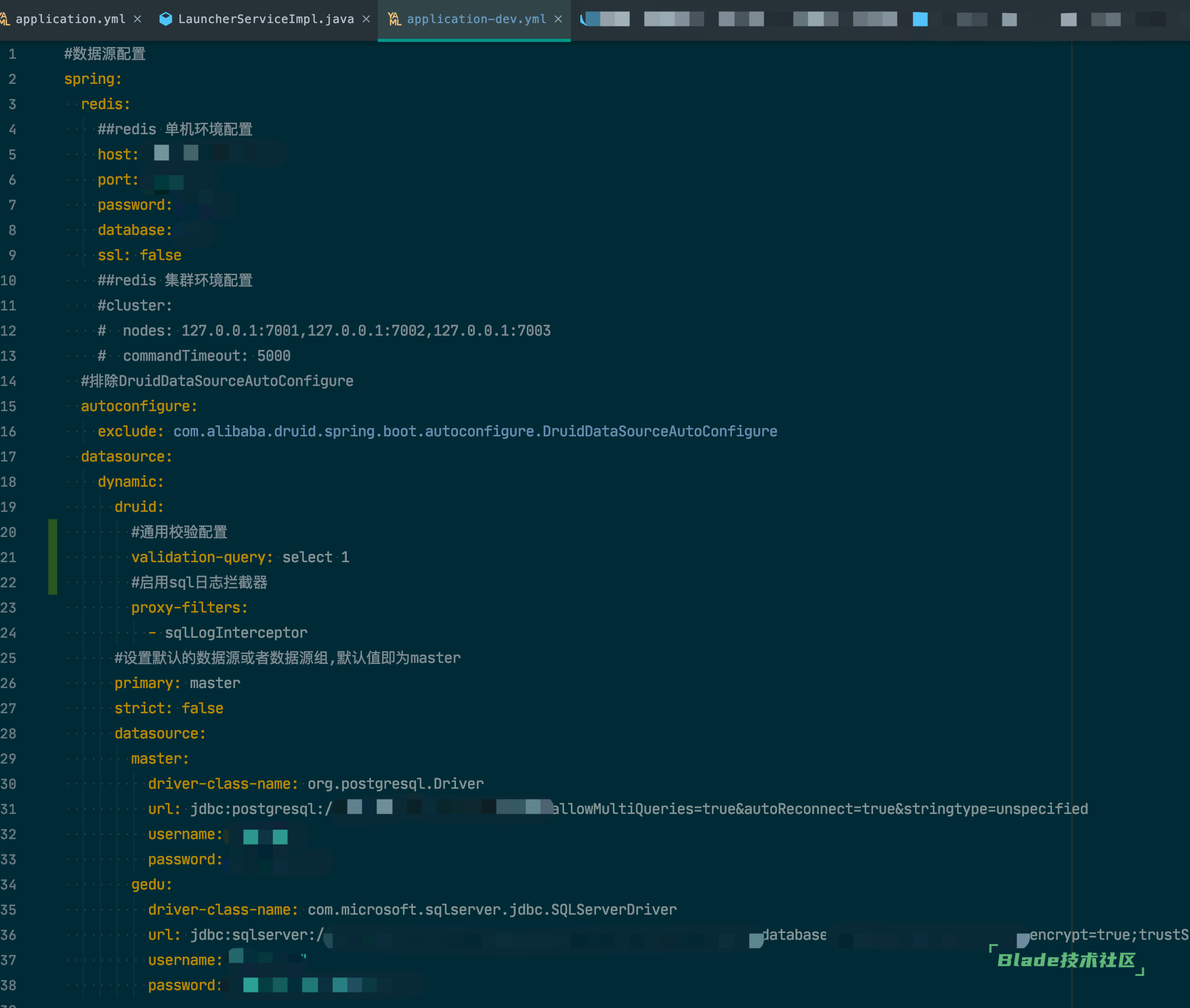This screenshot has width=1190, height=1008.
Task: Click the 'validation-query: select 1' line
Action: tap(240, 557)
